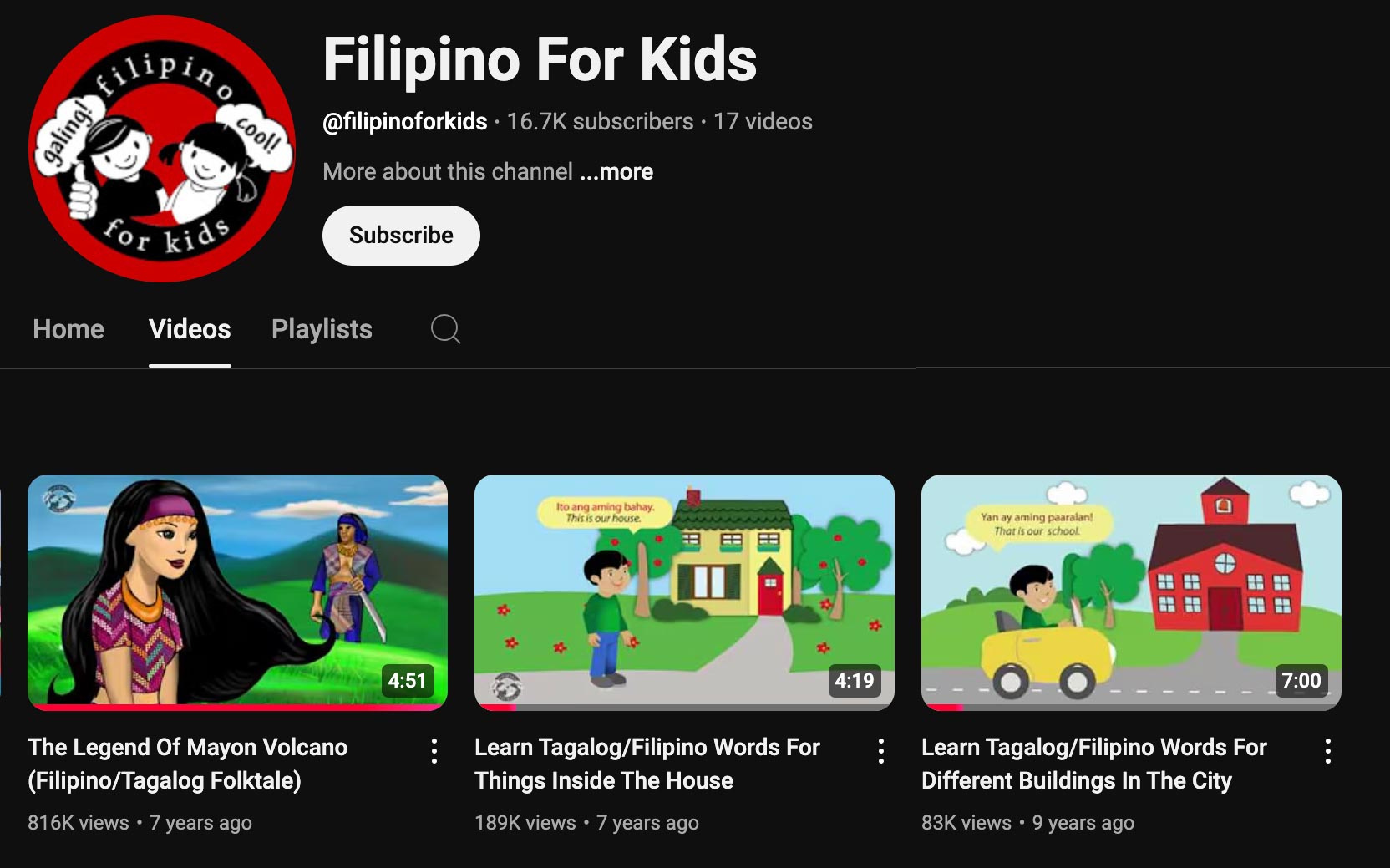Click the @filipinoforkids channel handle
The image size is (1390, 868).
click(x=405, y=122)
